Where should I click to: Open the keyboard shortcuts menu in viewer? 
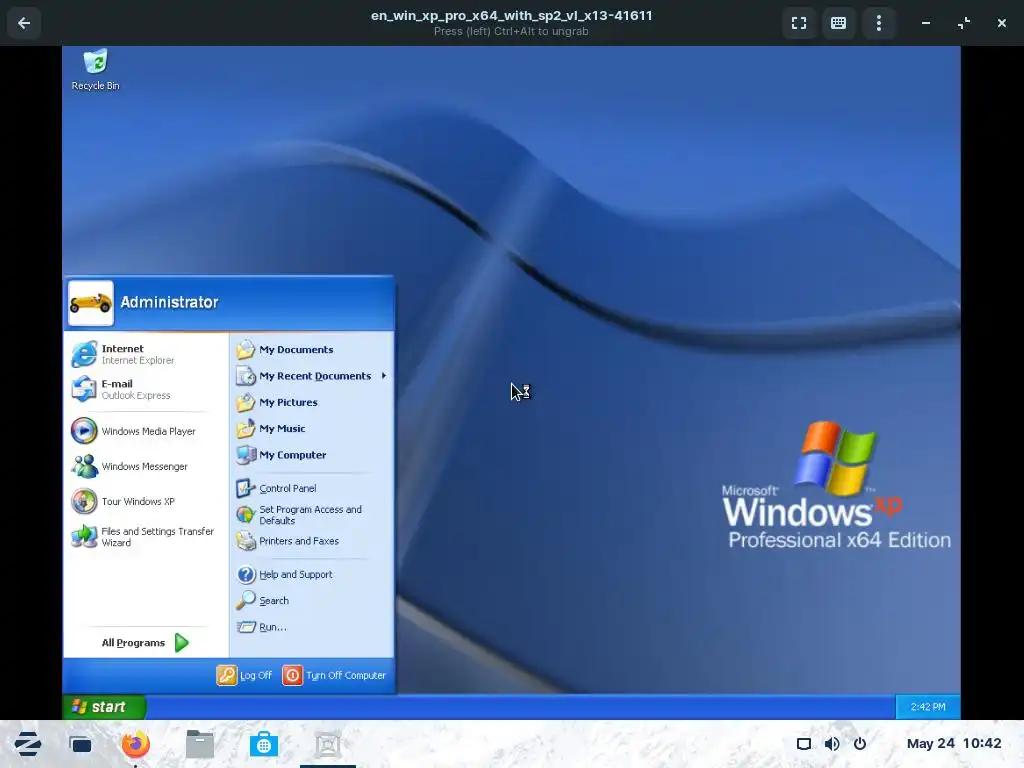[x=839, y=24]
